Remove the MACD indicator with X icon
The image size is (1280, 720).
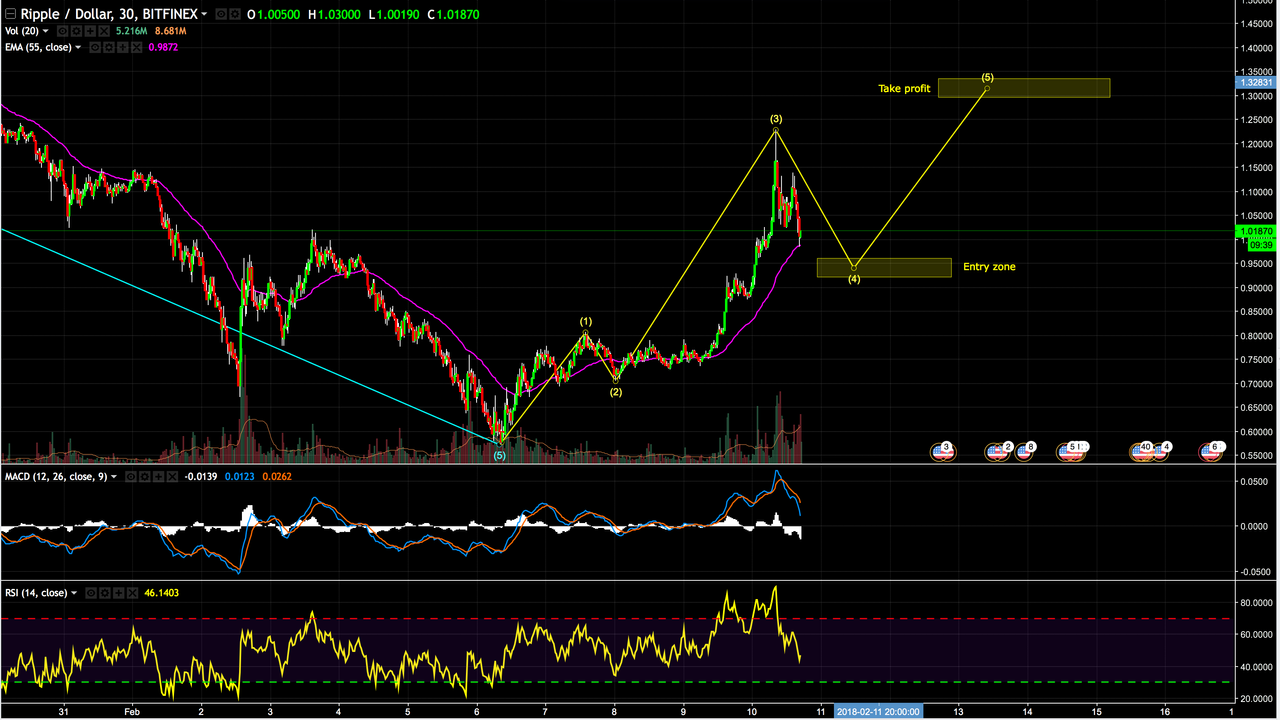coord(172,476)
